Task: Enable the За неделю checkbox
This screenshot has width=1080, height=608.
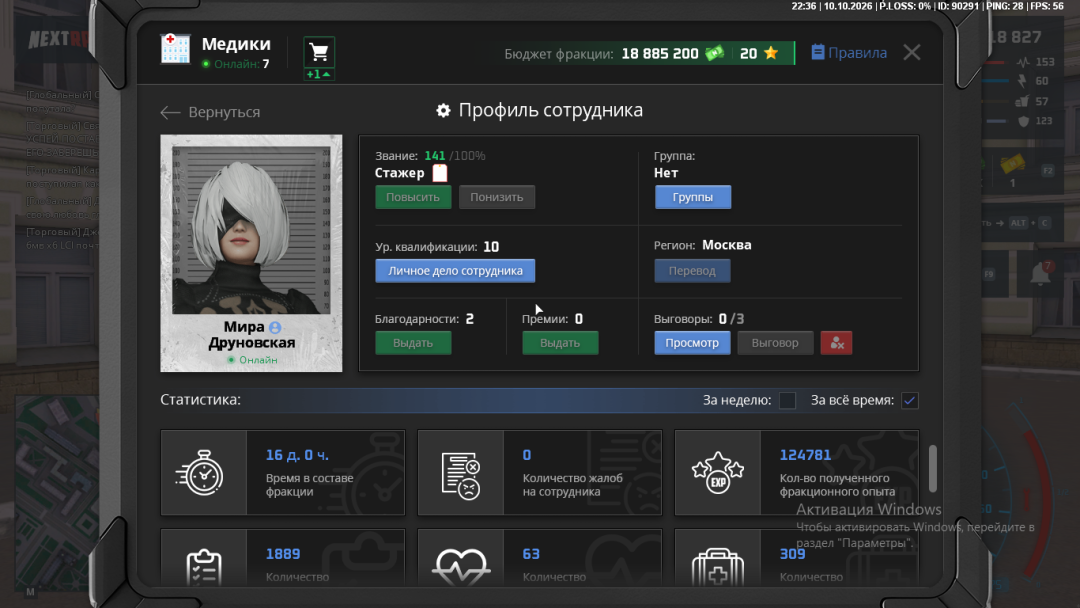Action: click(x=787, y=400)
